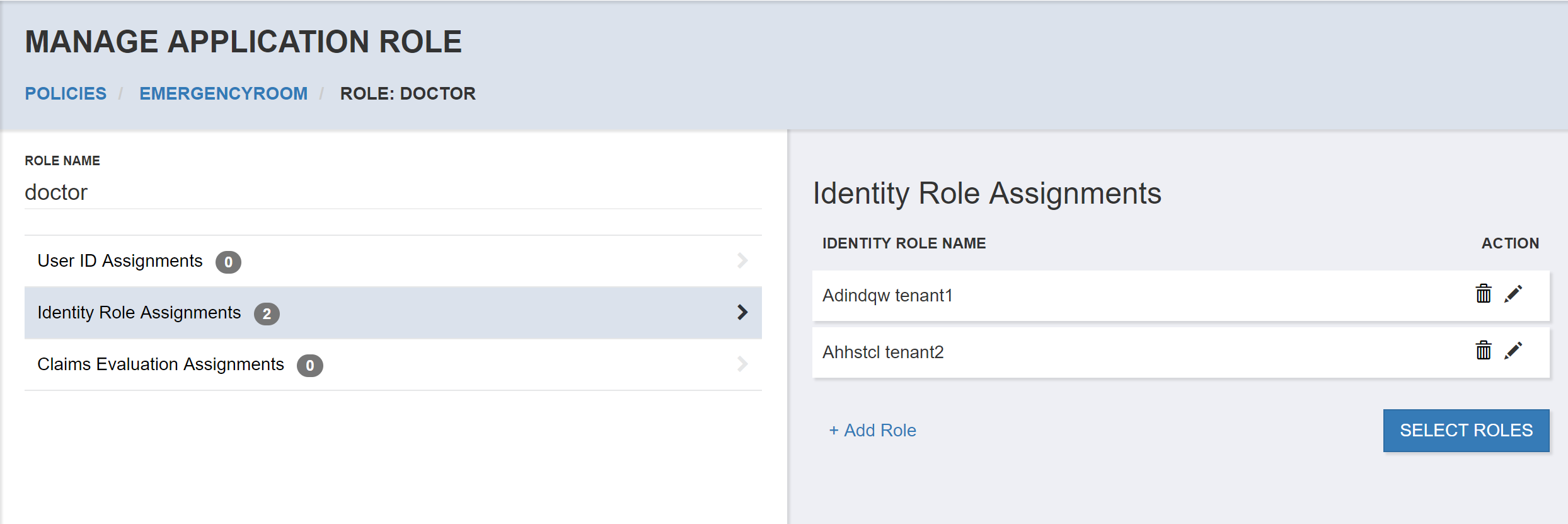
Task: Delete the Adindqw tenant1 role assignment
Action: [x=1484, y=293]
